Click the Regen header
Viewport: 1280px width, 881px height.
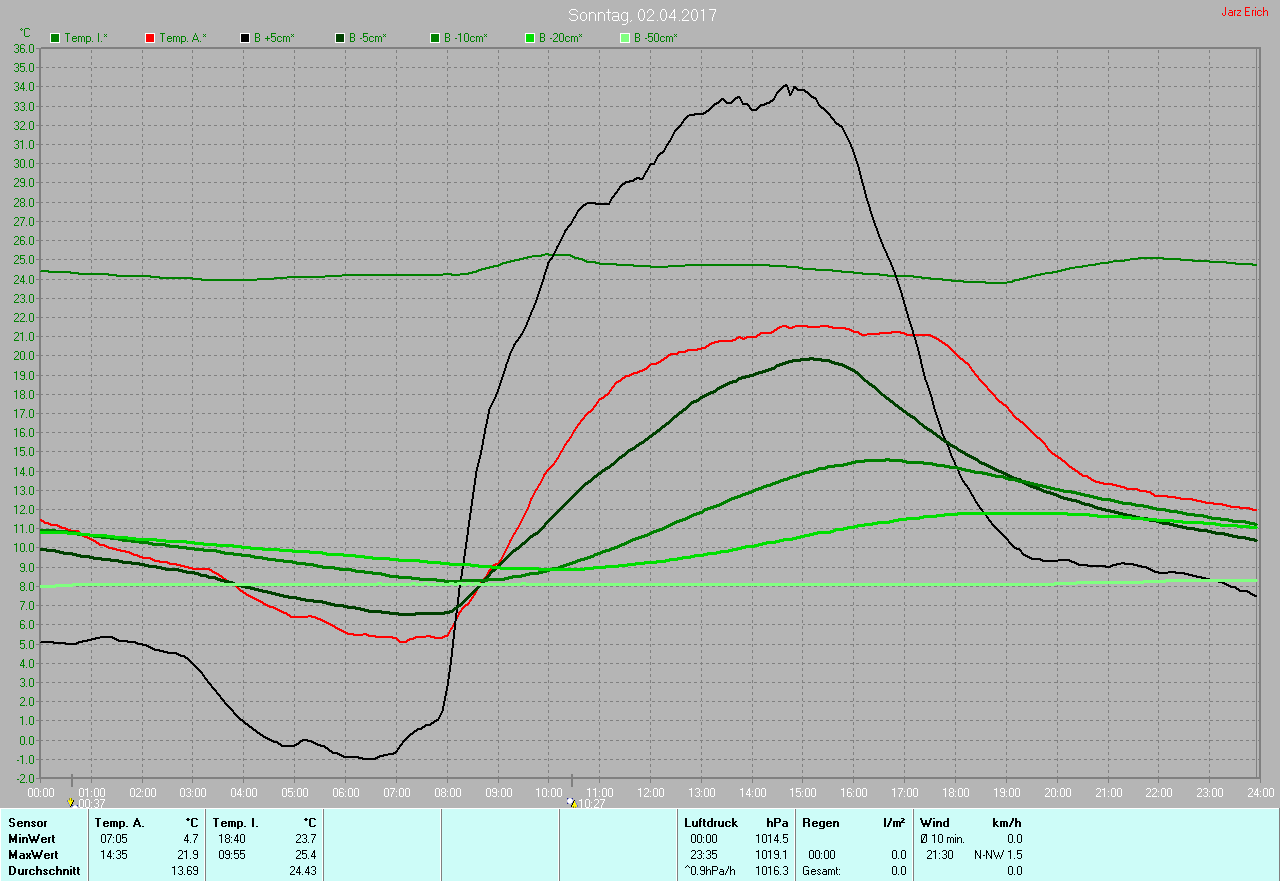coord(819,822)
